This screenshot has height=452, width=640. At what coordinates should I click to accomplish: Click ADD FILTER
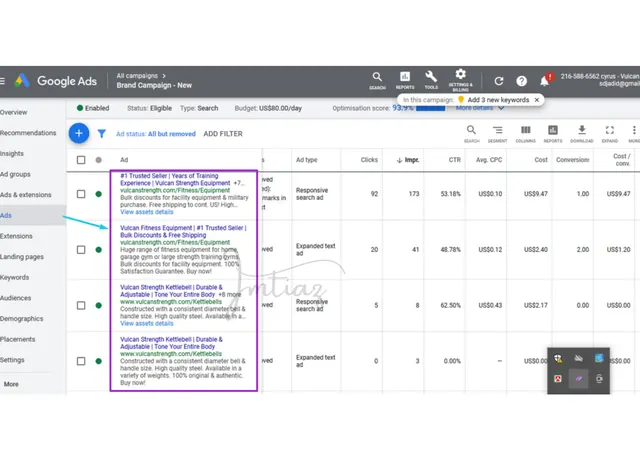223,134
